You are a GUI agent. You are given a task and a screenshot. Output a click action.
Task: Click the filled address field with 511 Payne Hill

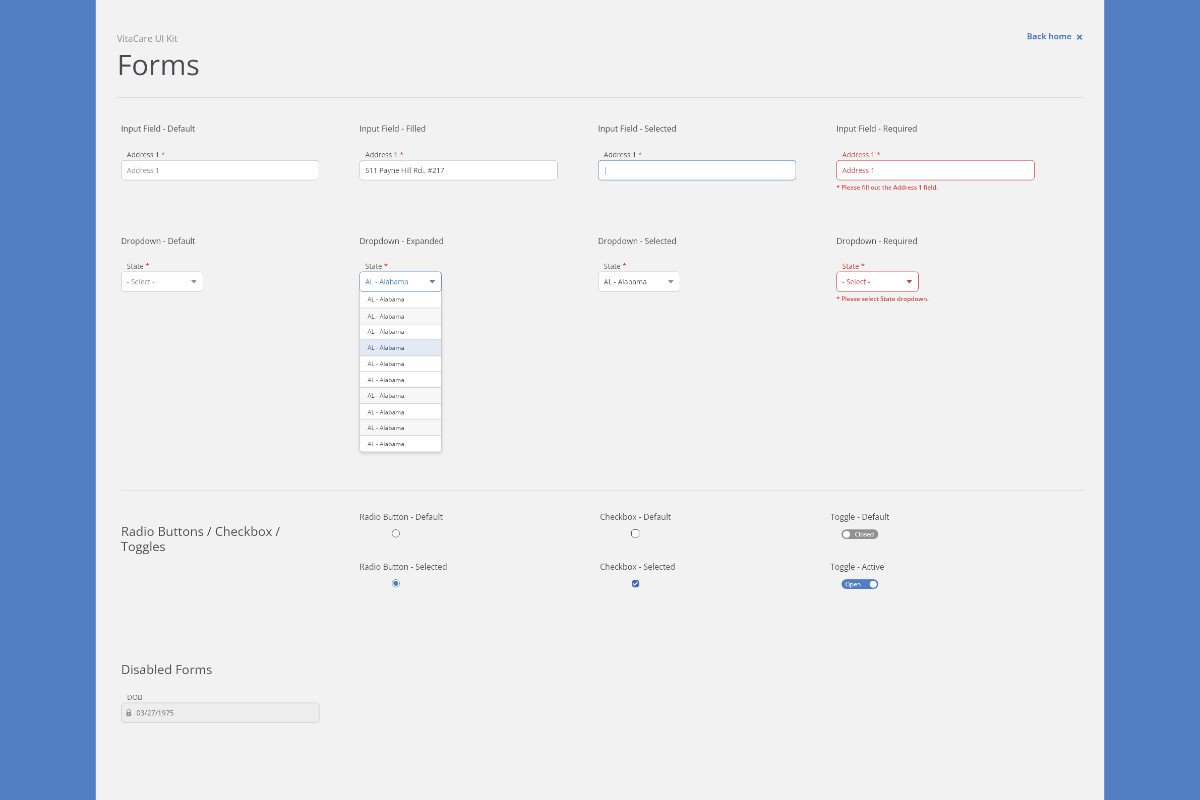458,171
